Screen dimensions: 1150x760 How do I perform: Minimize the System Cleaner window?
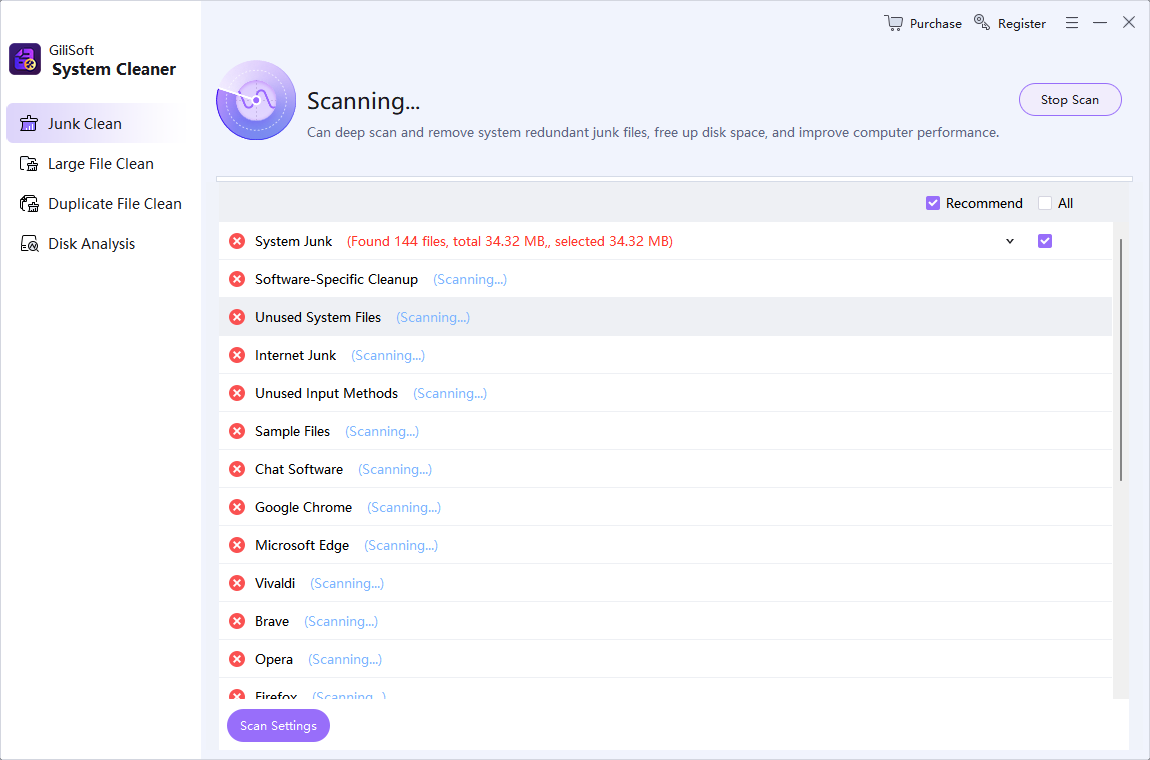click(1100, 23)
